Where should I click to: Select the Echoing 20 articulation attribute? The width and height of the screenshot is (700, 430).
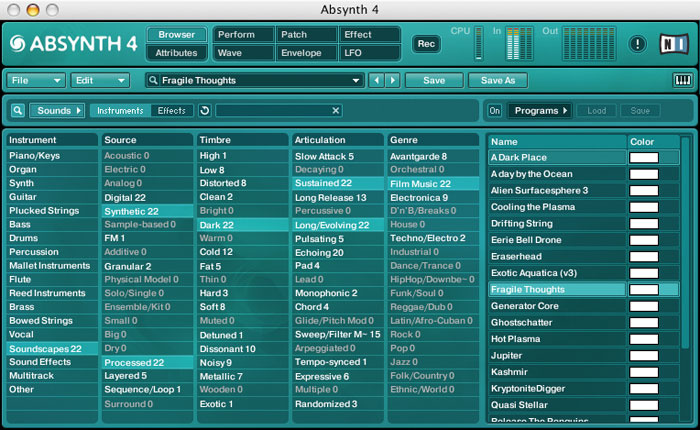338,253
